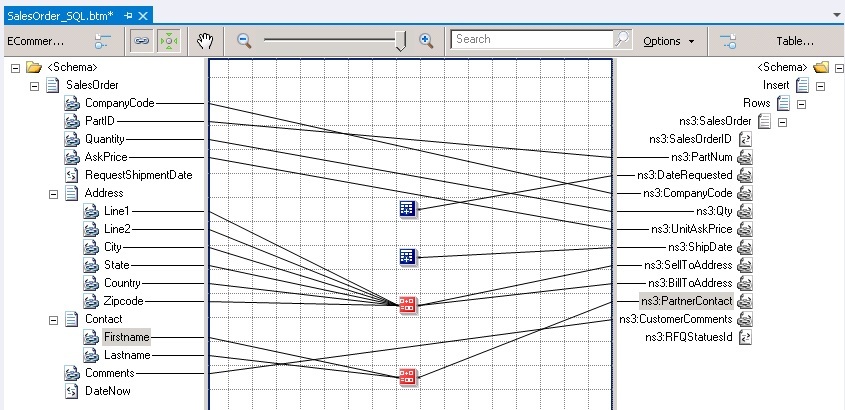This screenshot has height=410, width=845.
Task: Click the search magnifier icon
Action: click(622, 39)
